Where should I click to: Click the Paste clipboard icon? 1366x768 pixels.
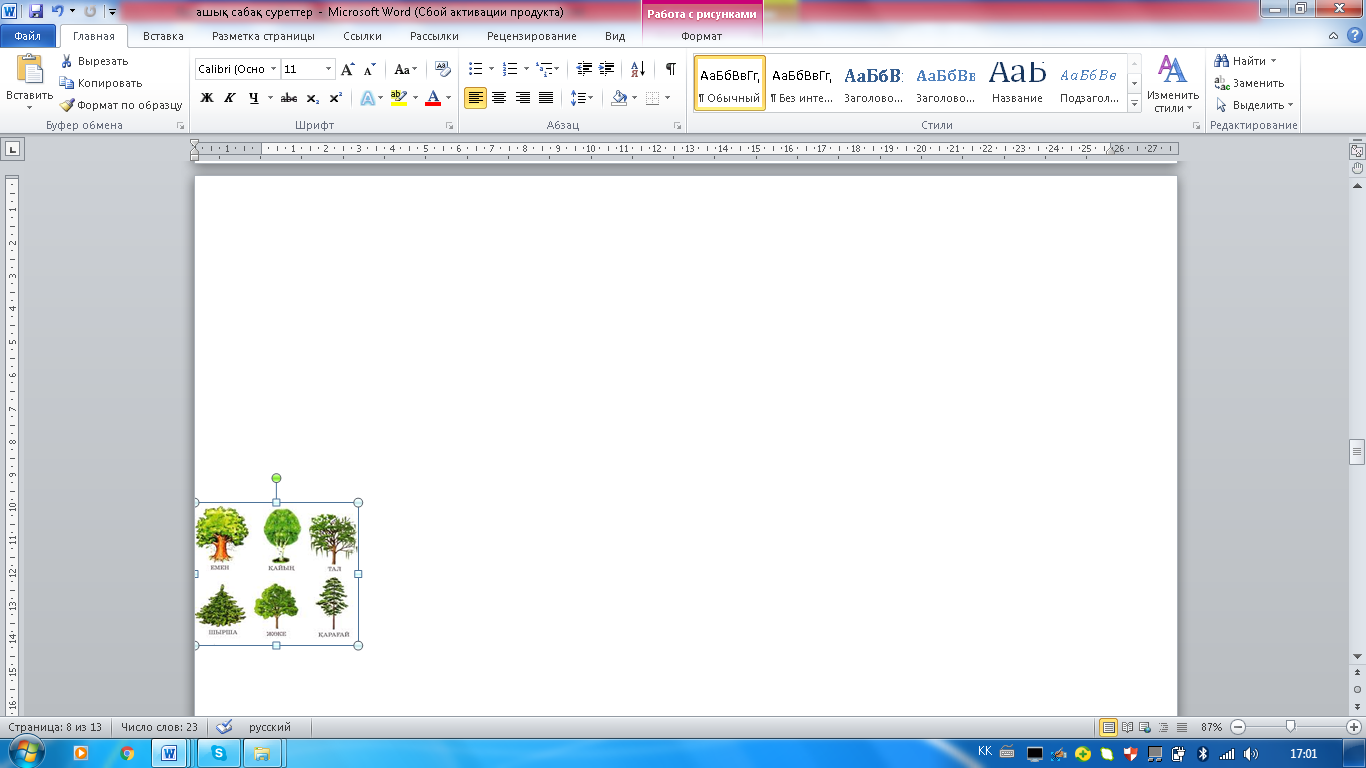(30, 71)
